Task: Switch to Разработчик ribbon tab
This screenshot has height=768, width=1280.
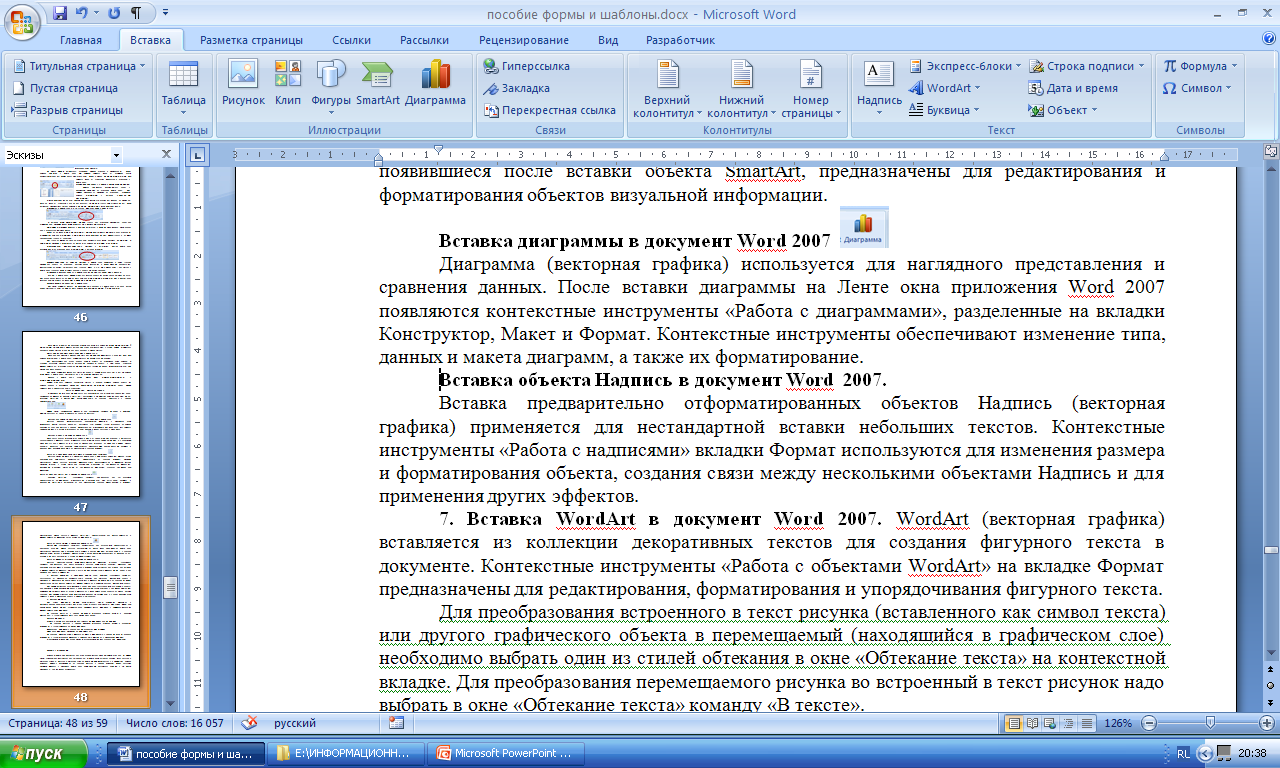Action: tap(680, 40)
